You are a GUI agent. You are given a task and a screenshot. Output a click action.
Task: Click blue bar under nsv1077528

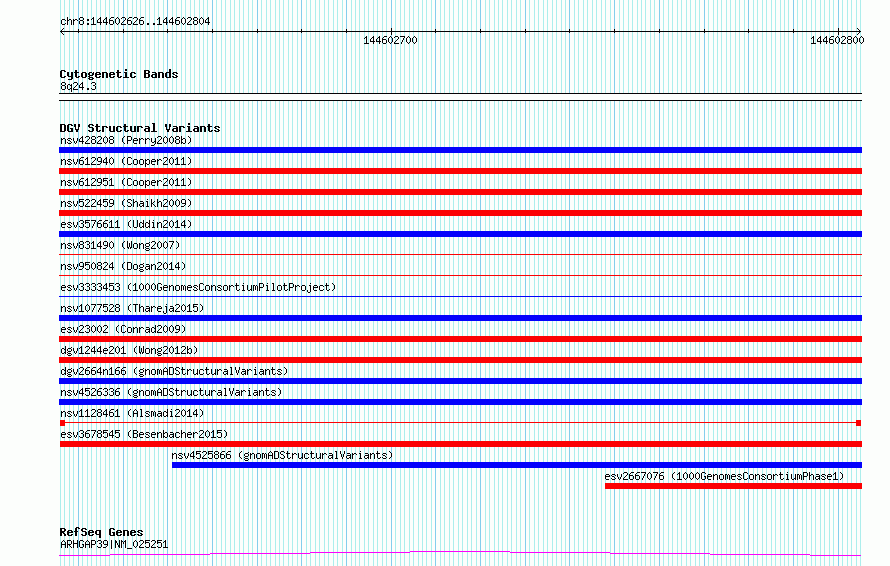460,318
